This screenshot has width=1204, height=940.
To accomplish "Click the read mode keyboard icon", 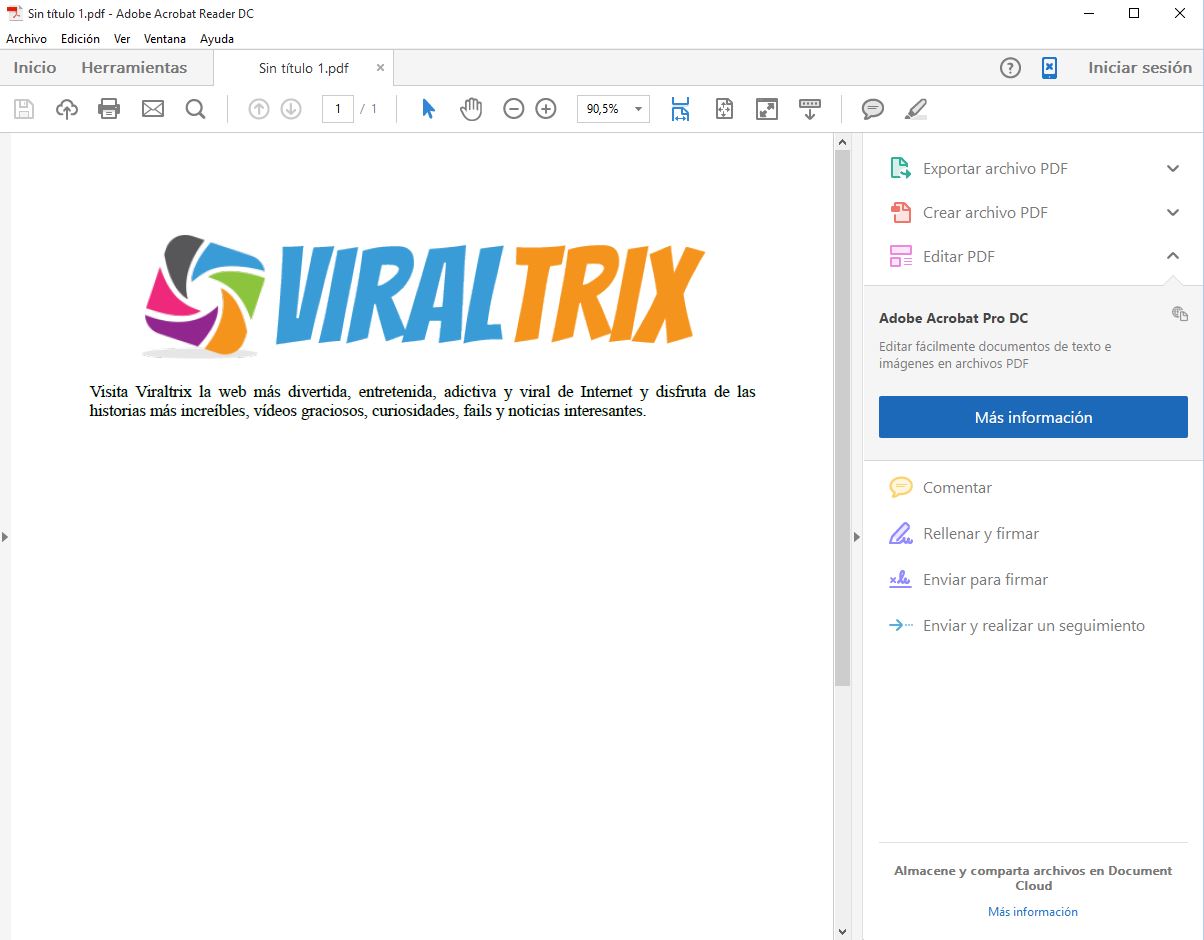I will 810,109.
